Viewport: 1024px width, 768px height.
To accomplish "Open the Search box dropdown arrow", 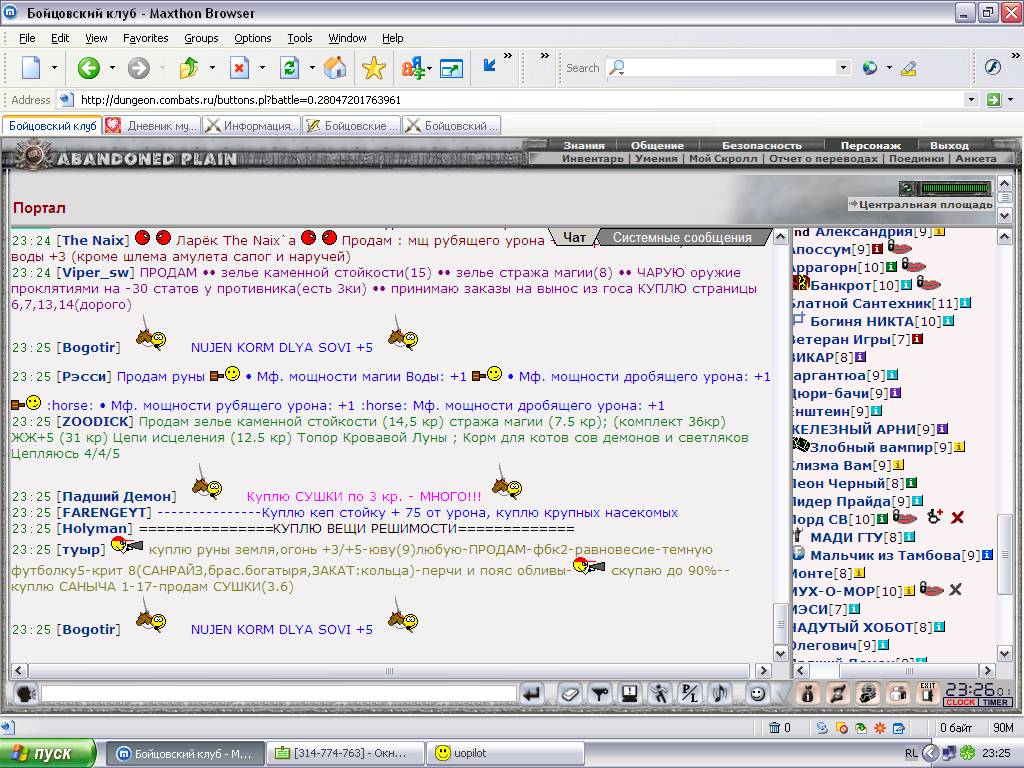I will pos(843,67).
